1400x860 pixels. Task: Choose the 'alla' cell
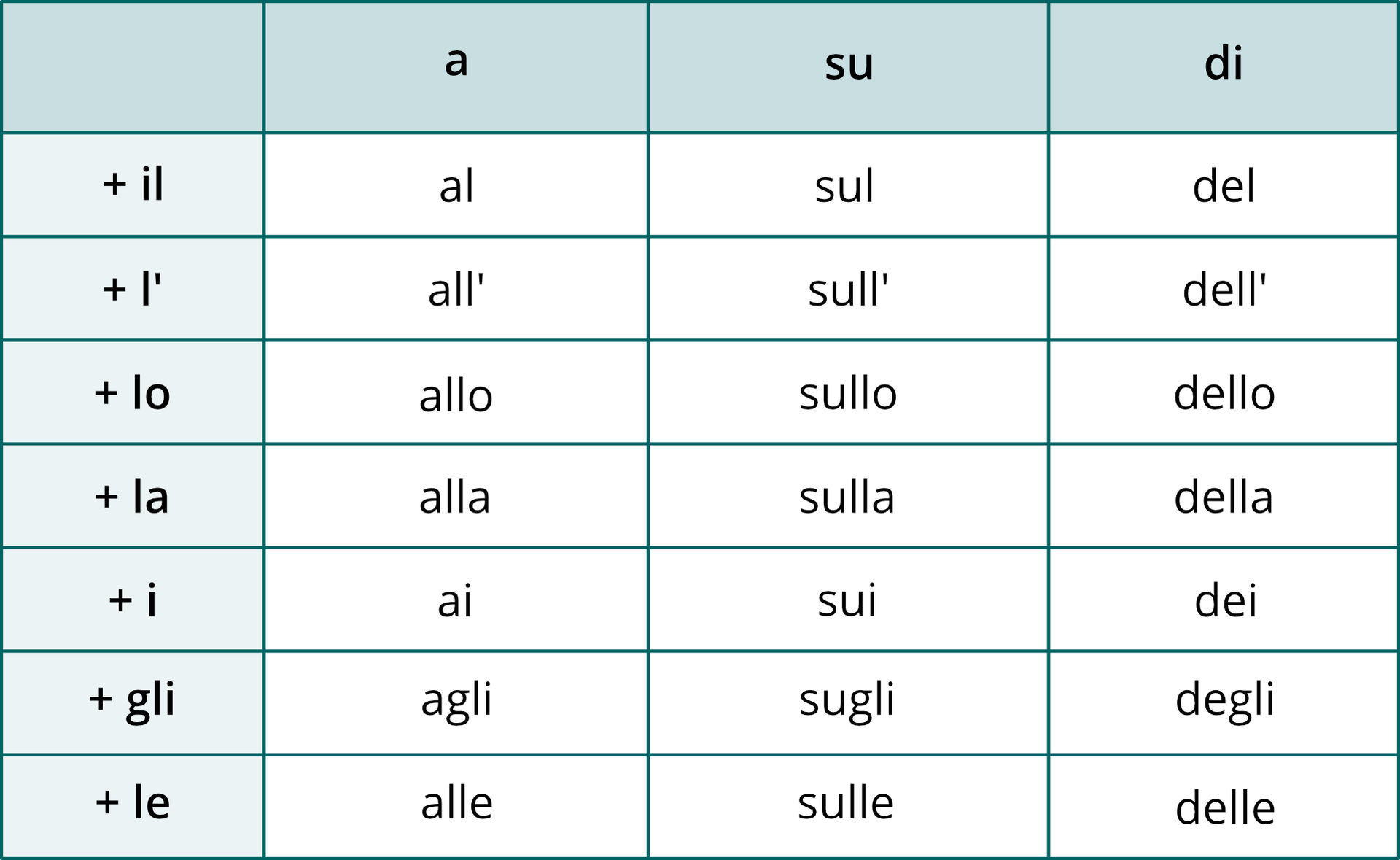(x=455, y=497)
